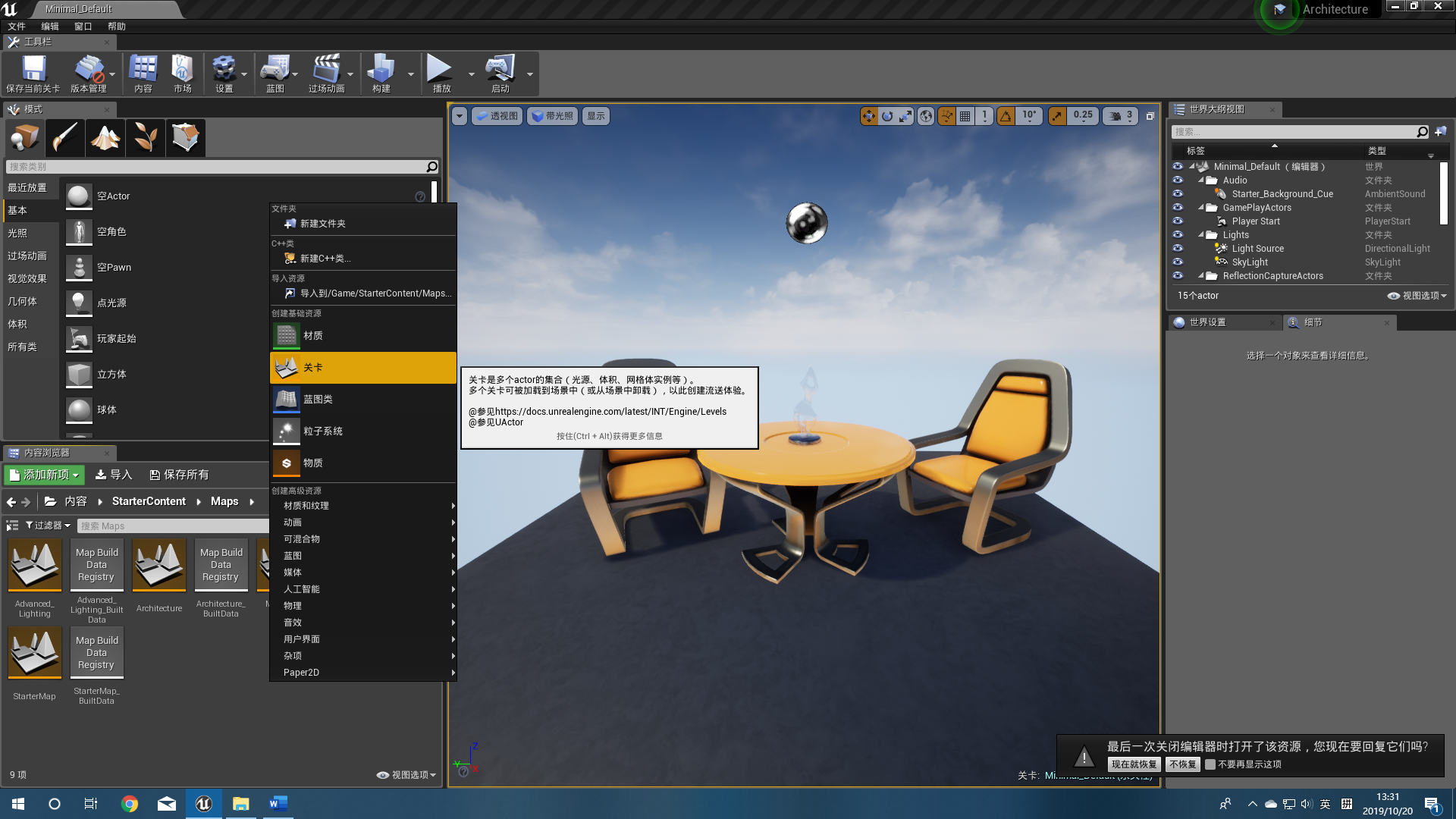This screenshot has height=819, width=1456.
Task: Open the Window menu in menu bar
Action: (83, 27)
